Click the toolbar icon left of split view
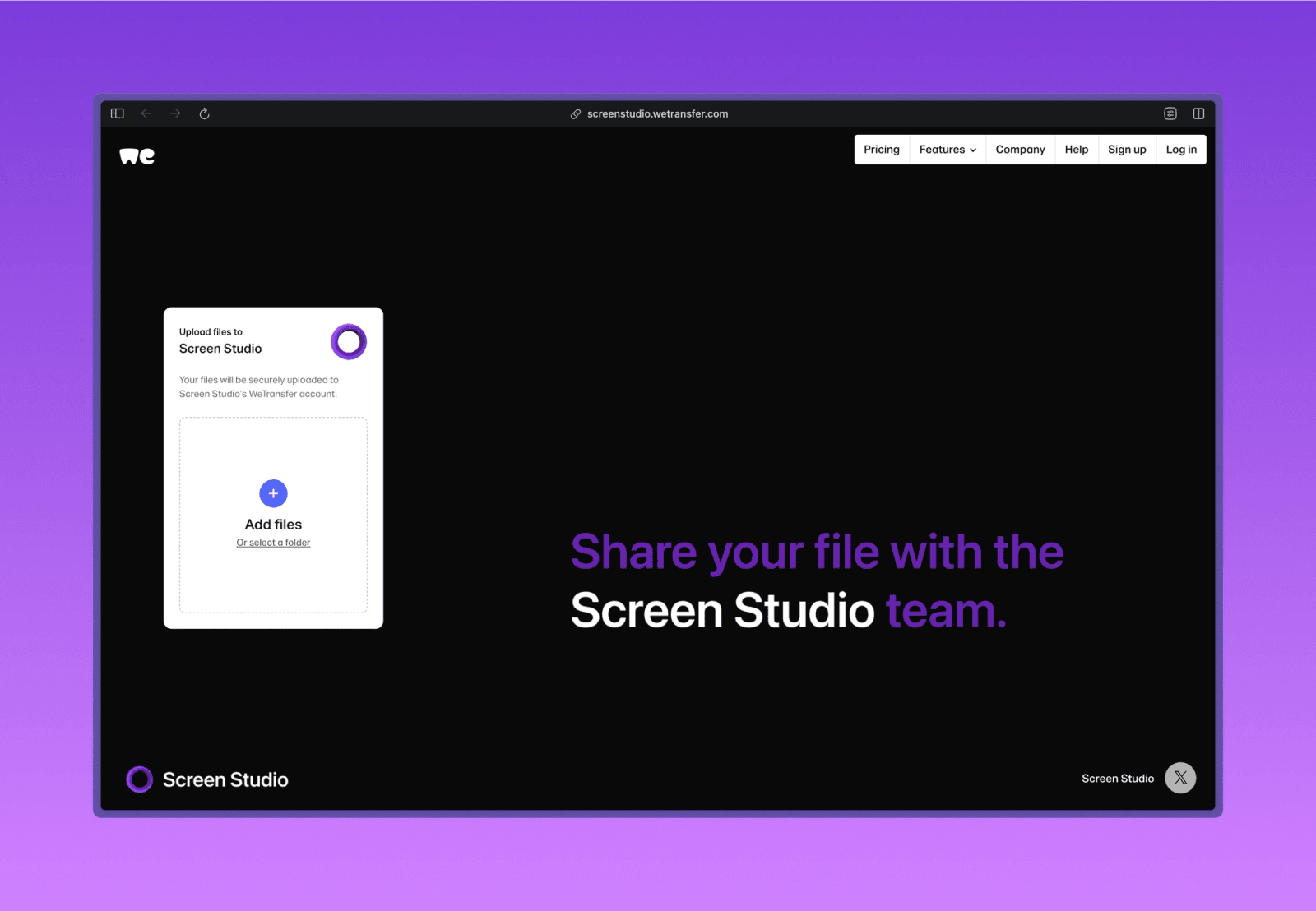The width and height of the screenshot is (1316, 911). [1170, 113]
